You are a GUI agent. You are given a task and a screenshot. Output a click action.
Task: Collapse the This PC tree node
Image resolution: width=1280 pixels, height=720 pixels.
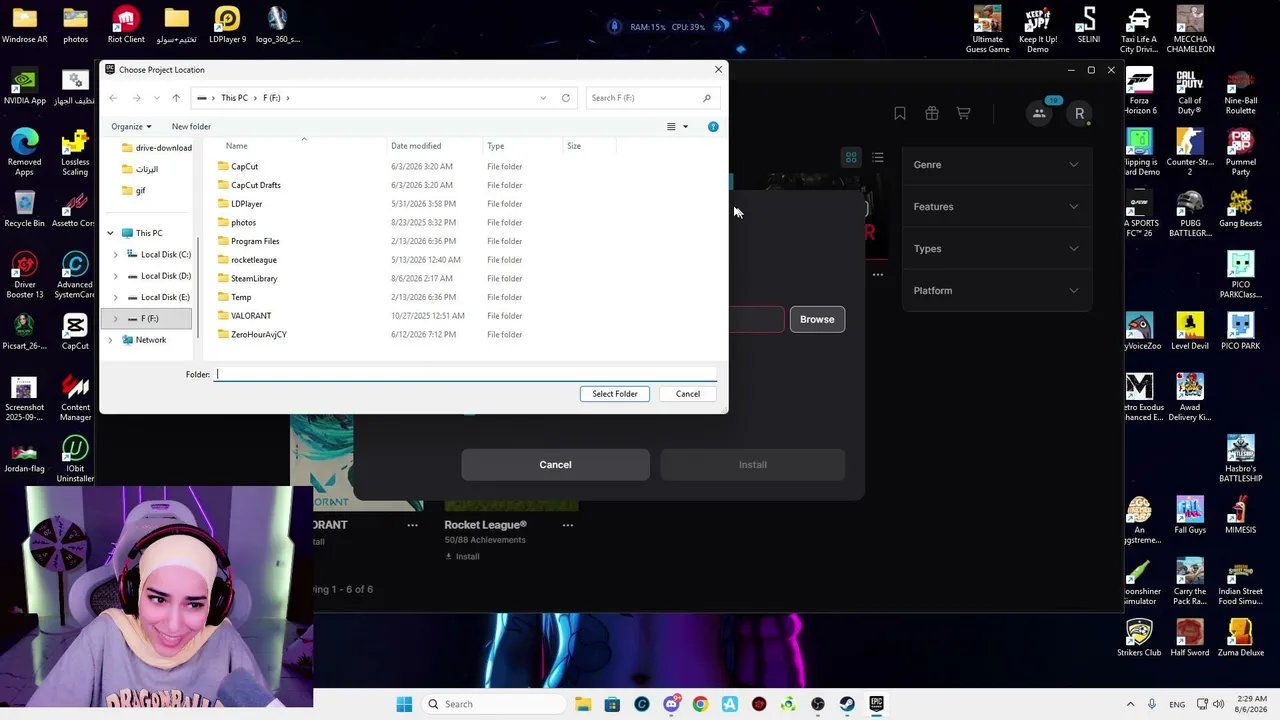(110, 233)
